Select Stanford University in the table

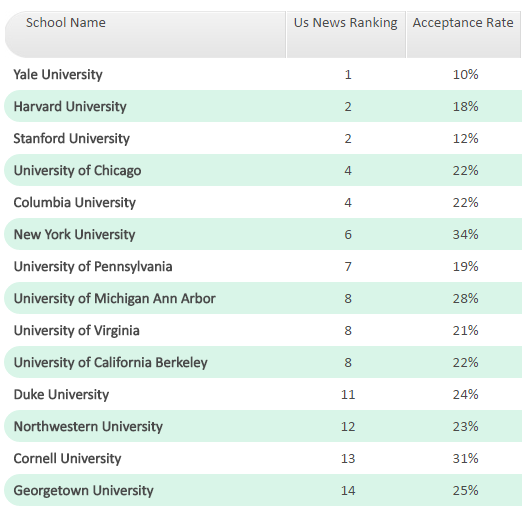tap(263, 138)
